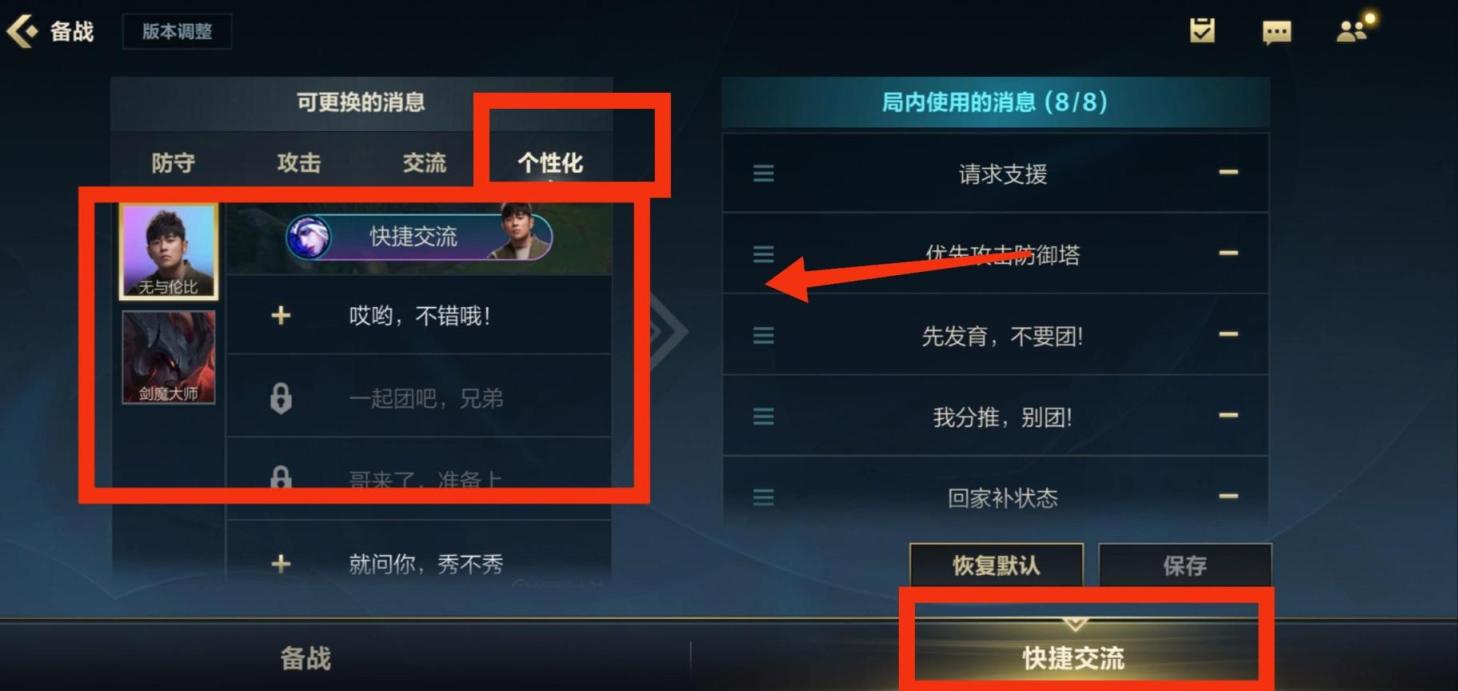Tap the plus icon beside 就问你，秀不秀
The width and height of the screenshot is (1458, 691).
(281, 564)
